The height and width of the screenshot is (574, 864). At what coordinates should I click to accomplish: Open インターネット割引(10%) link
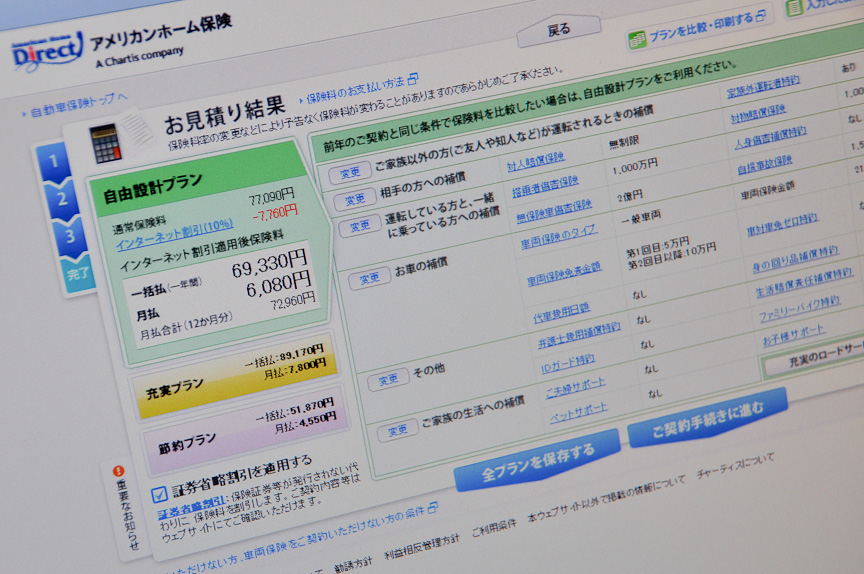174,235
